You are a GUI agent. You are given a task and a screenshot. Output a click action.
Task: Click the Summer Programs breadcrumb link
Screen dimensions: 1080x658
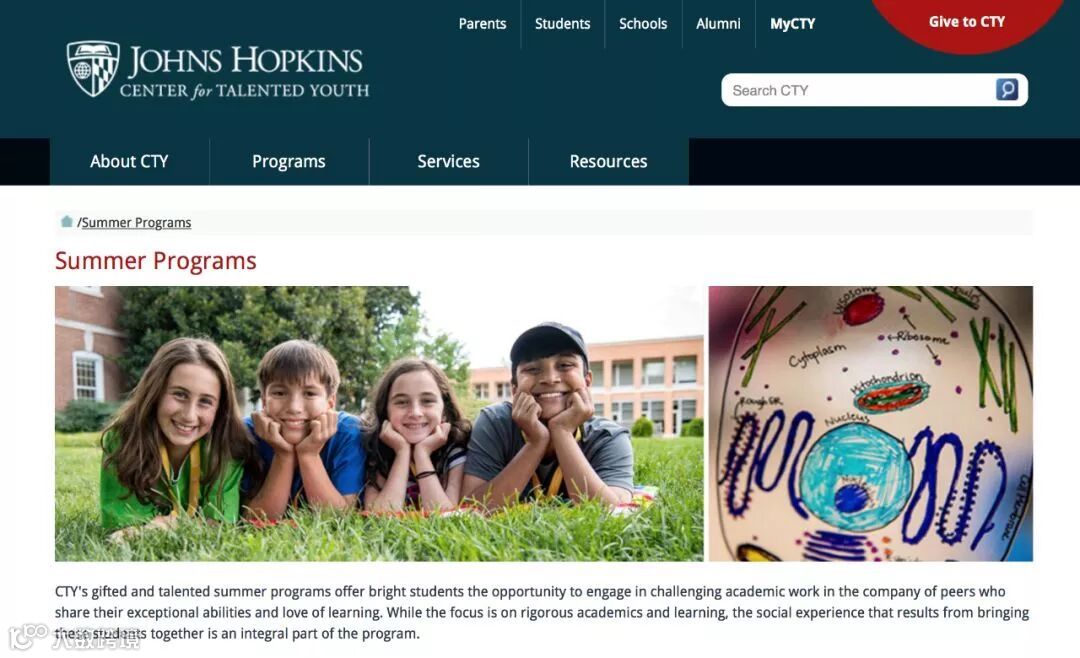tap(136, 223)
